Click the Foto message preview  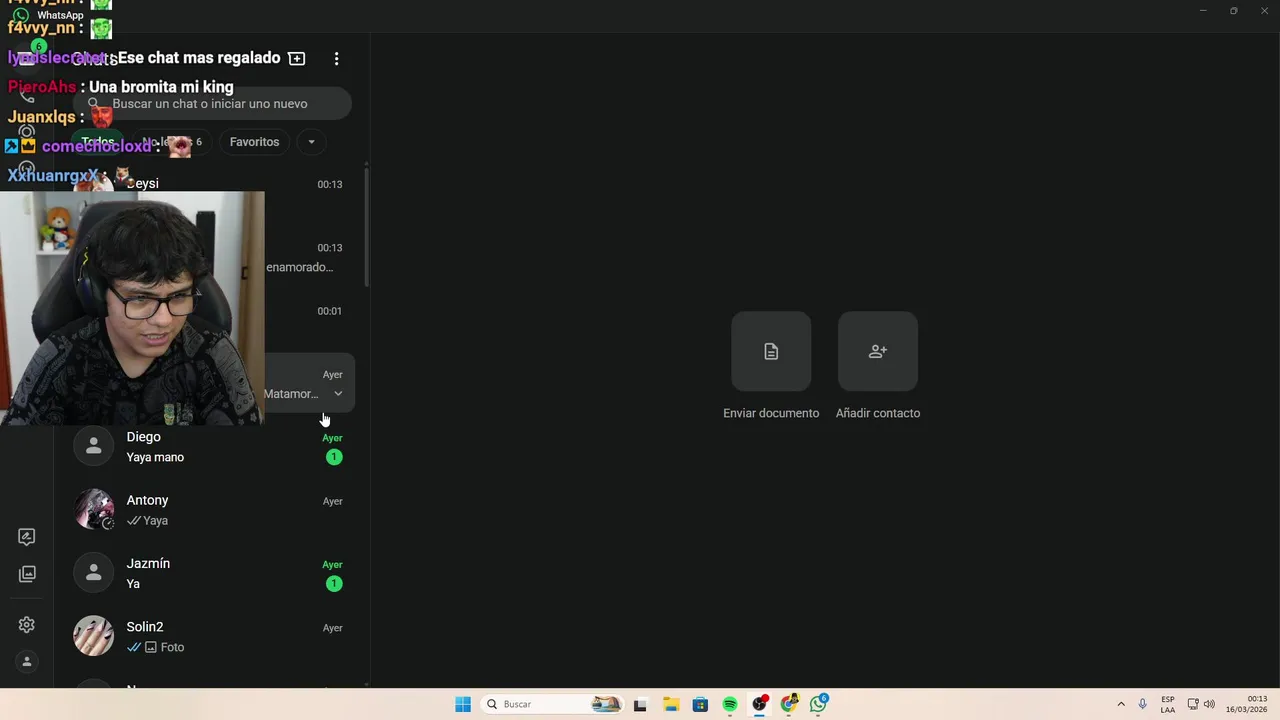click(172, 647)
